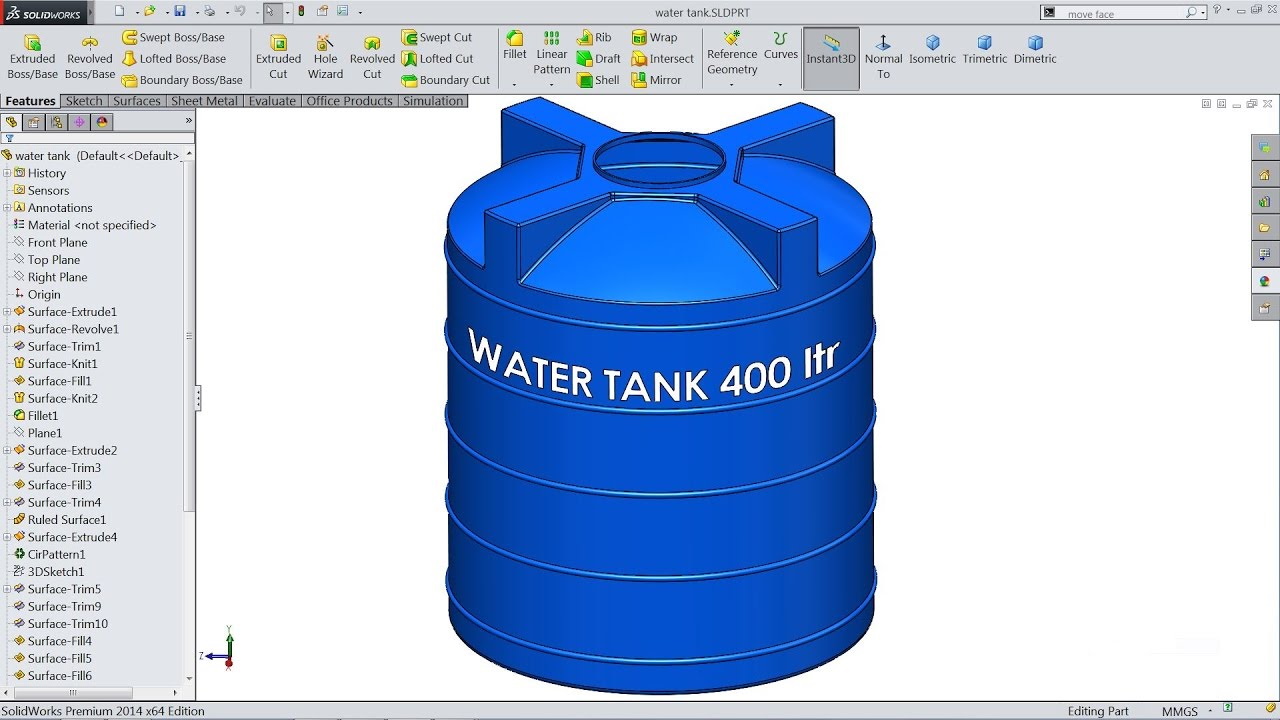The width and height of the screenshot is (1280, 720).
Task: Expand the History tree node
Action: 7,173
